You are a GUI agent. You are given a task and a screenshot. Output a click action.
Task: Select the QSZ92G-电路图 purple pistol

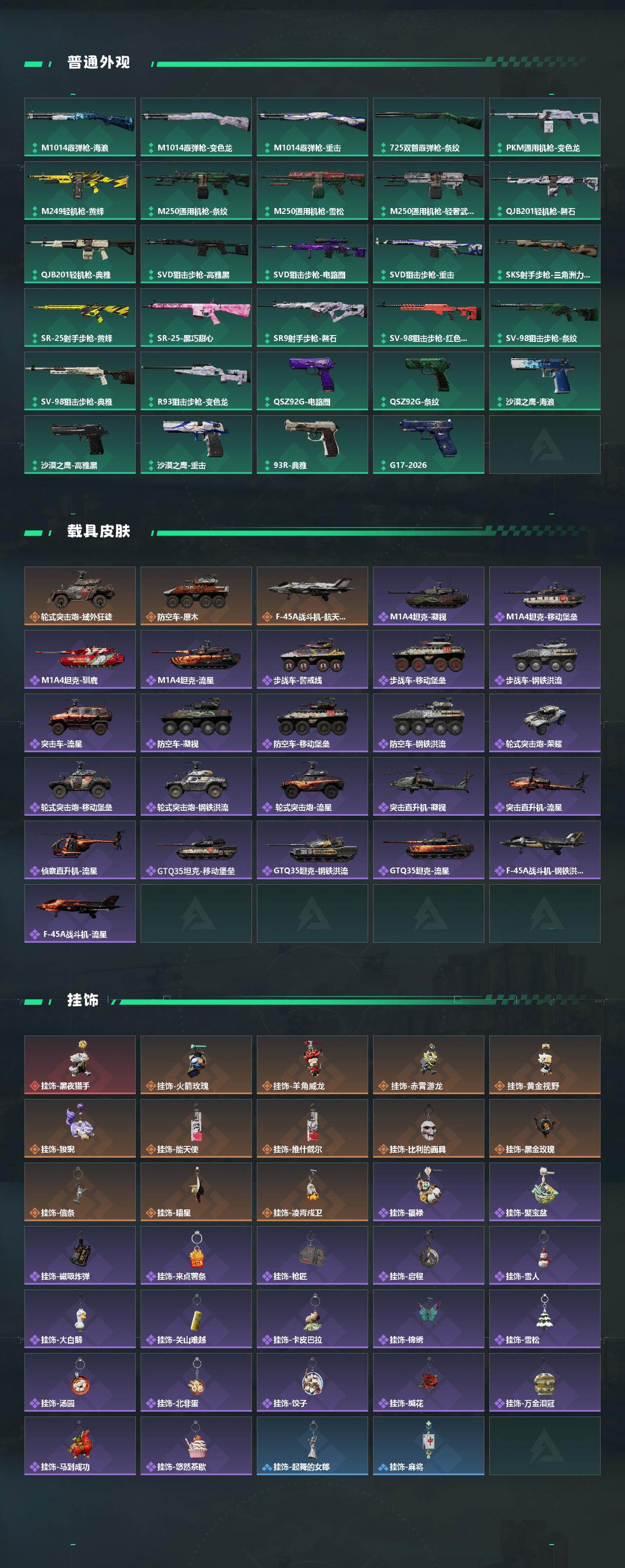(x=312, y=381)
